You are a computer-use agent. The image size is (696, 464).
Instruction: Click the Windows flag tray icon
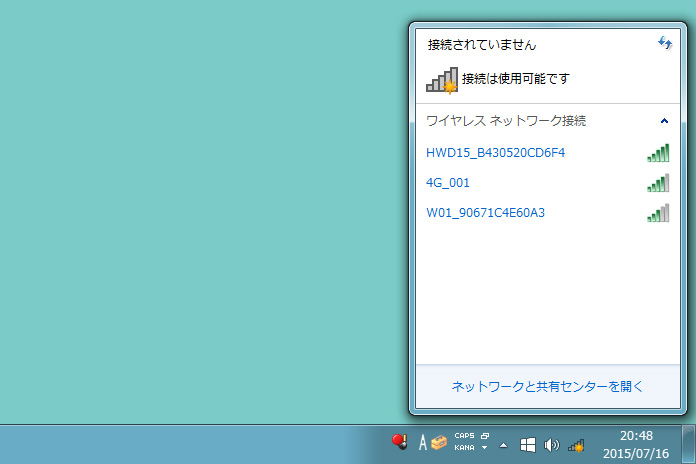pyautogui.click(x=527, y=445)
